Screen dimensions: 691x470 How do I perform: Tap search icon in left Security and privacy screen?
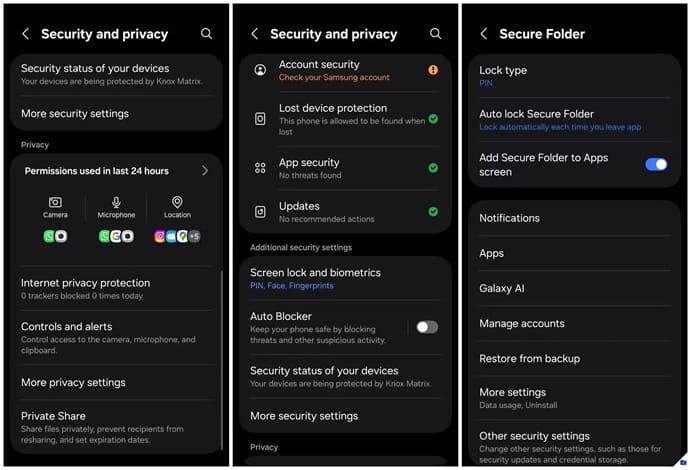[x=206, y=33]
